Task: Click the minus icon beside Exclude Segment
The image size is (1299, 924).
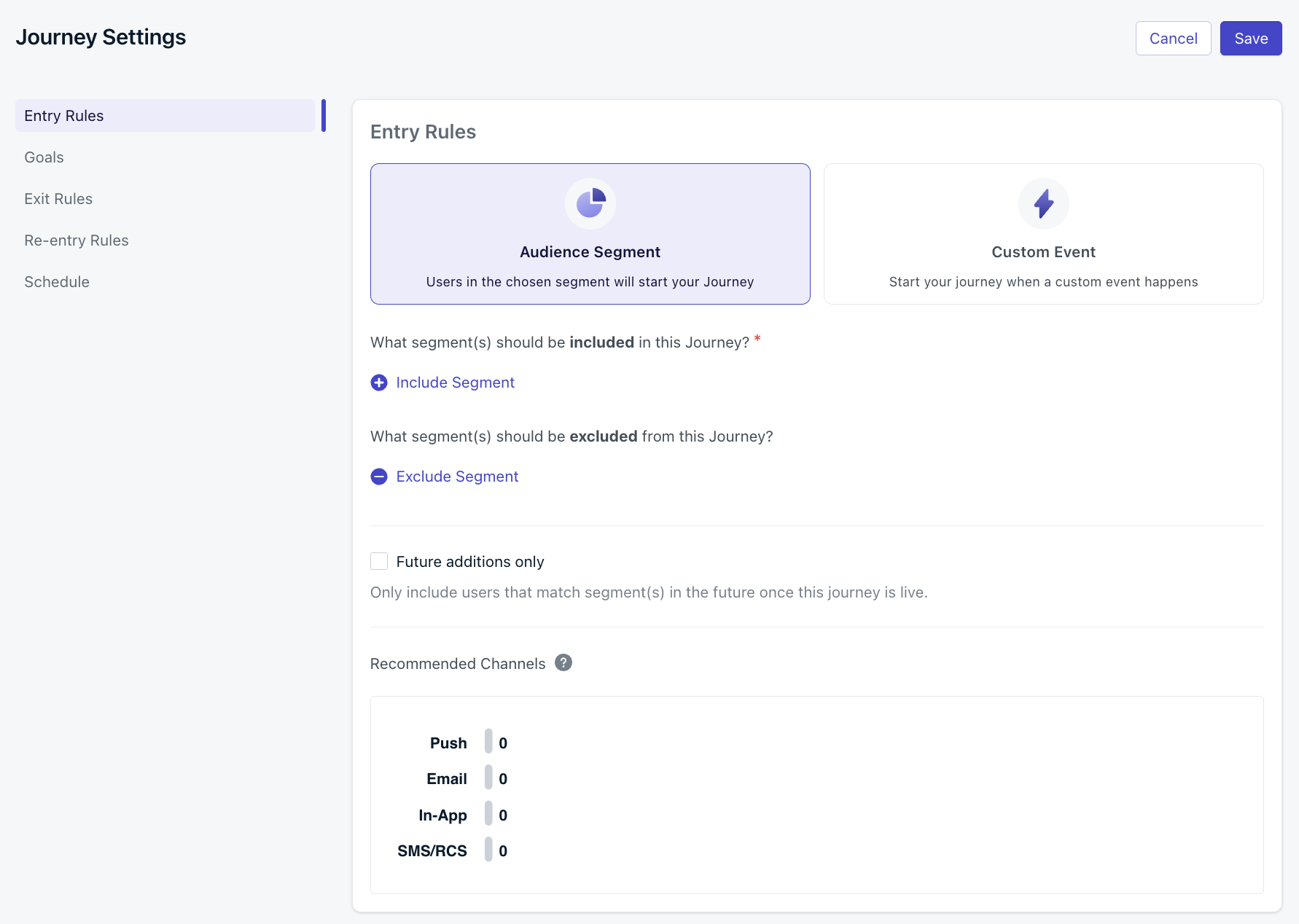Action: pos(379,476)
